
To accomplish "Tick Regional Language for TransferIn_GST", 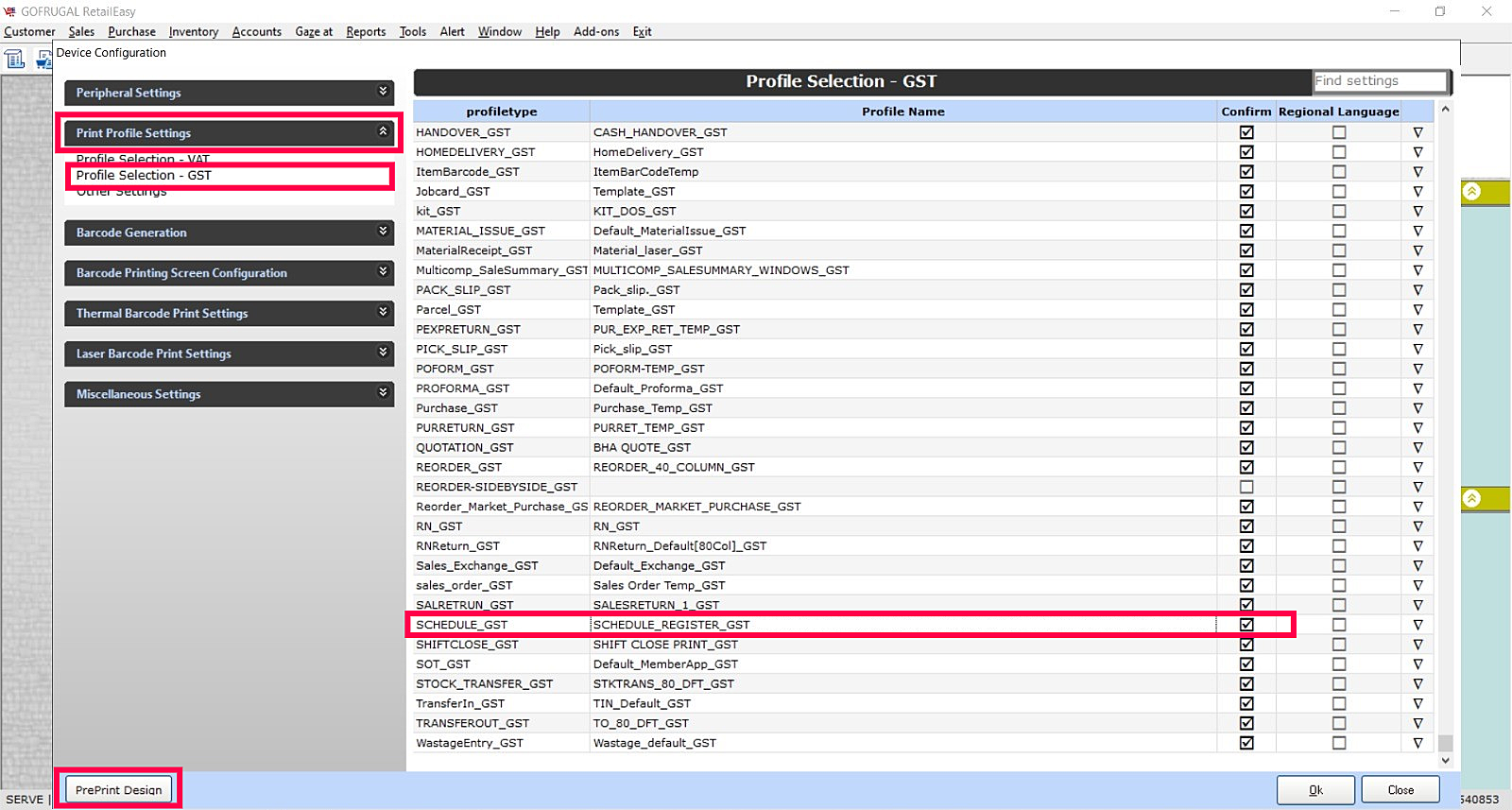I will pyautogui.click(x=1339, y=703).
